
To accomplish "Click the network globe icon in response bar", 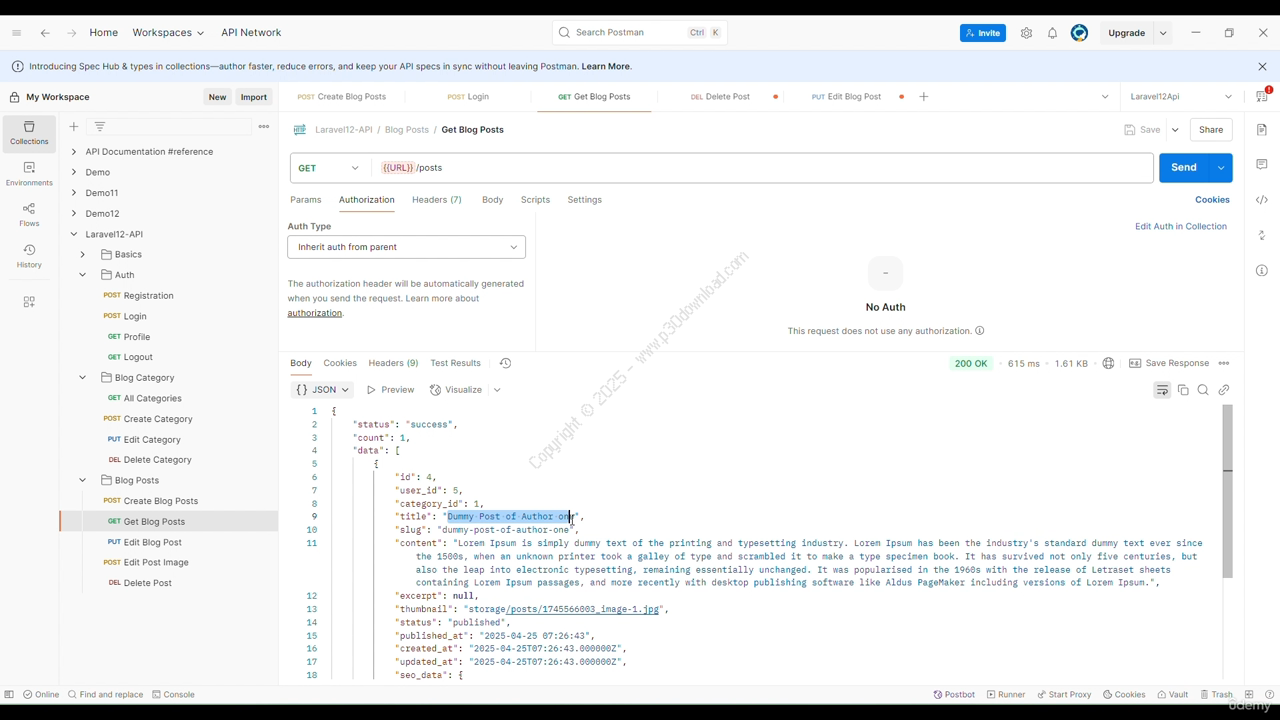I will click(x=1108, y=363).
